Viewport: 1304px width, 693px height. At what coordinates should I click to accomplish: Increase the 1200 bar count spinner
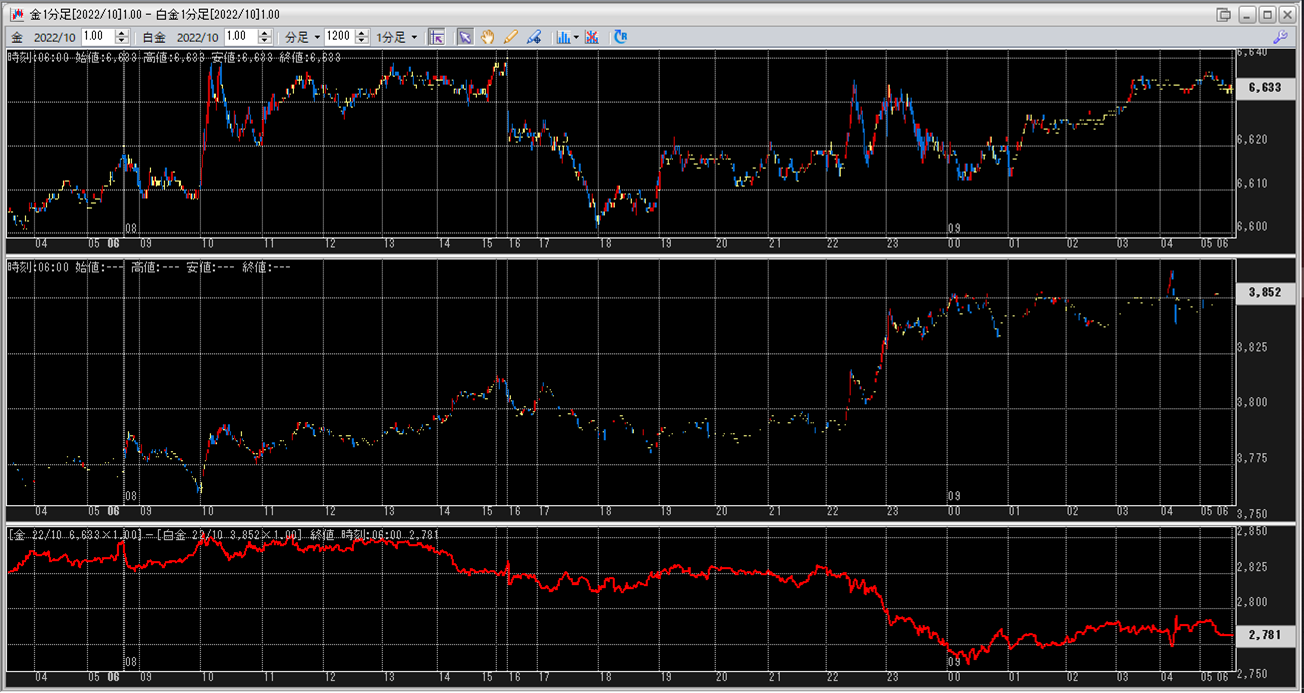point(362,33)
